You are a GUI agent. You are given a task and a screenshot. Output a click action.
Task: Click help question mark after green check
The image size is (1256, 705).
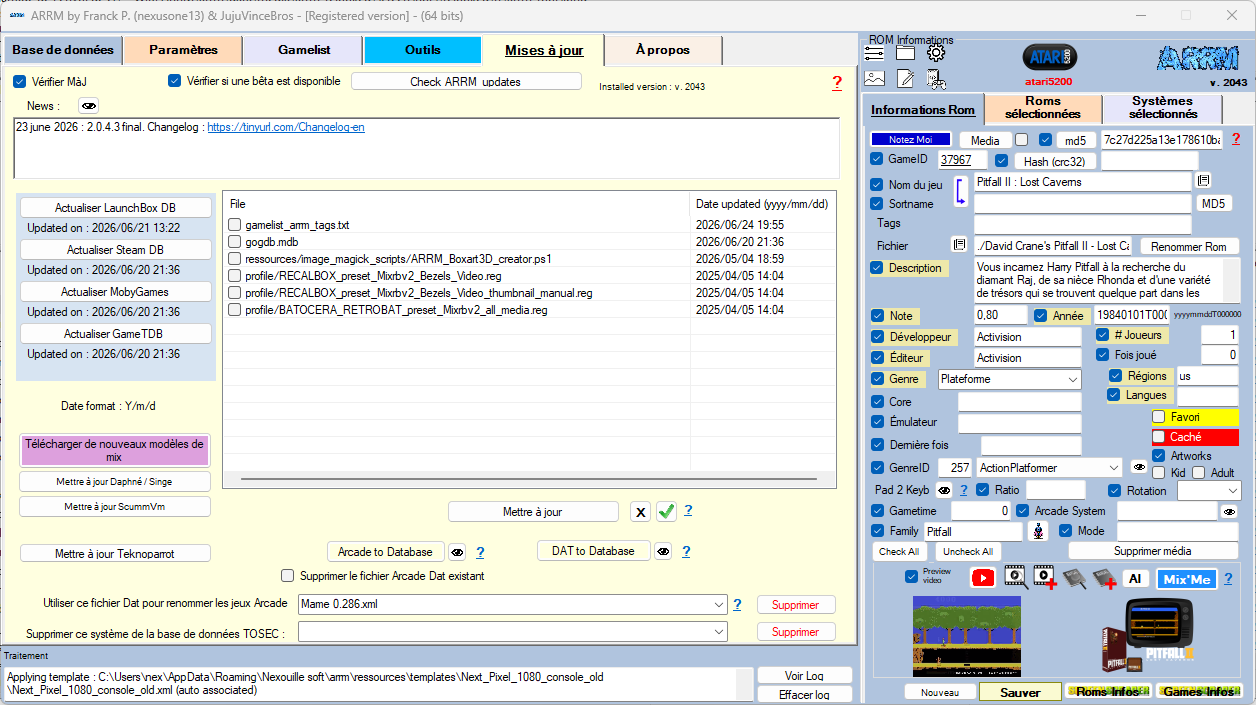[688, 511]
